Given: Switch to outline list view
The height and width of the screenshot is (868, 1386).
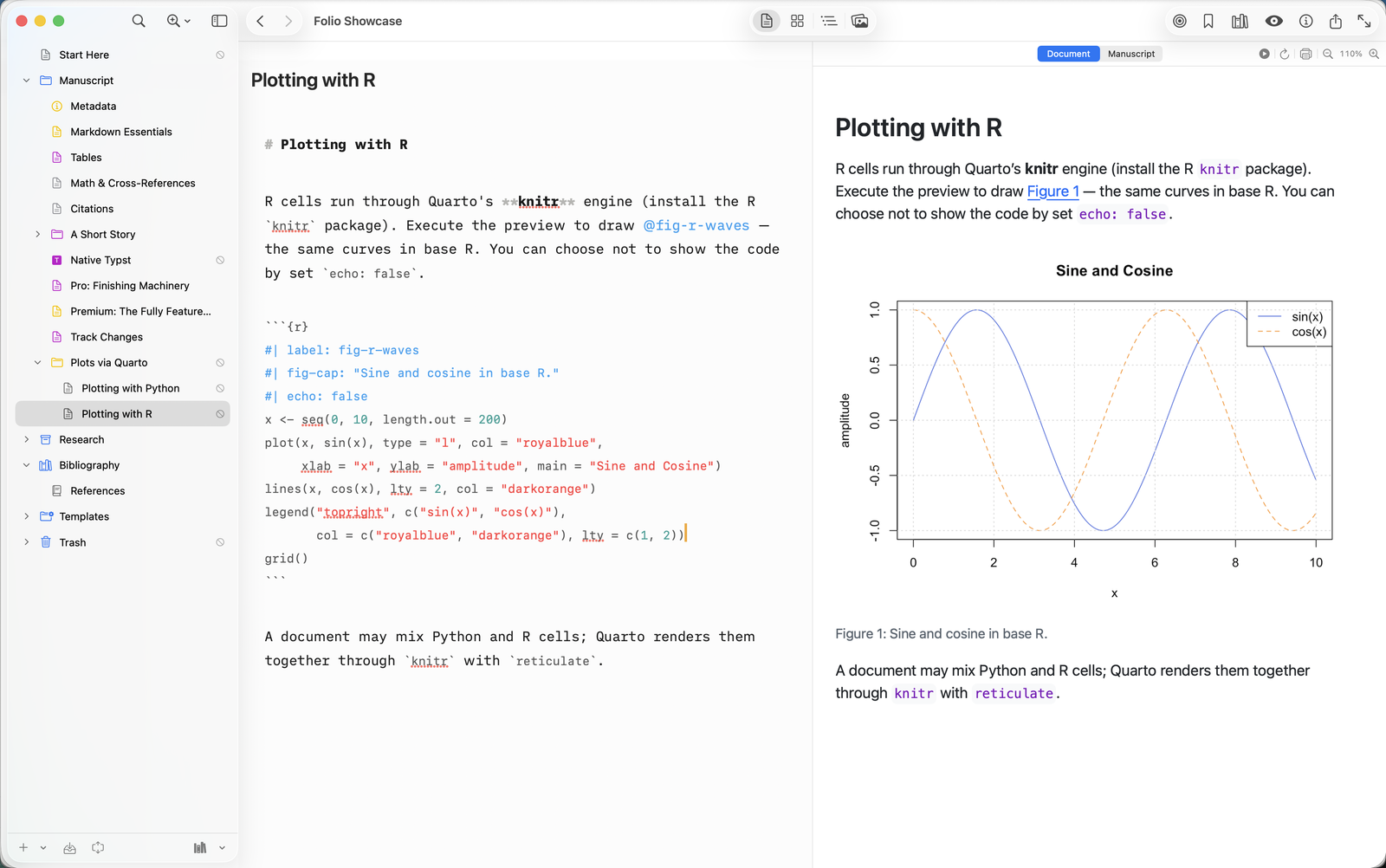Looking at the screenshot, I should 829,21.
